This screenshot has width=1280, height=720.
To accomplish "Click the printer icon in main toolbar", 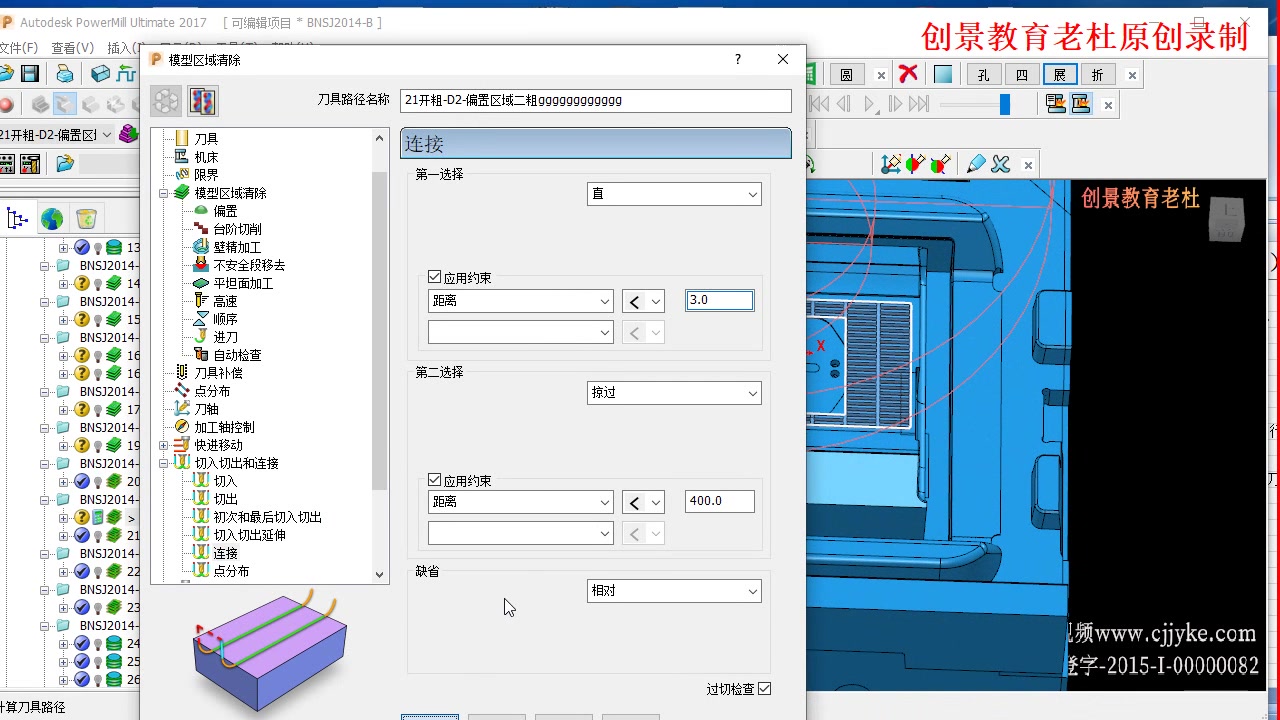I will [65, 74].
